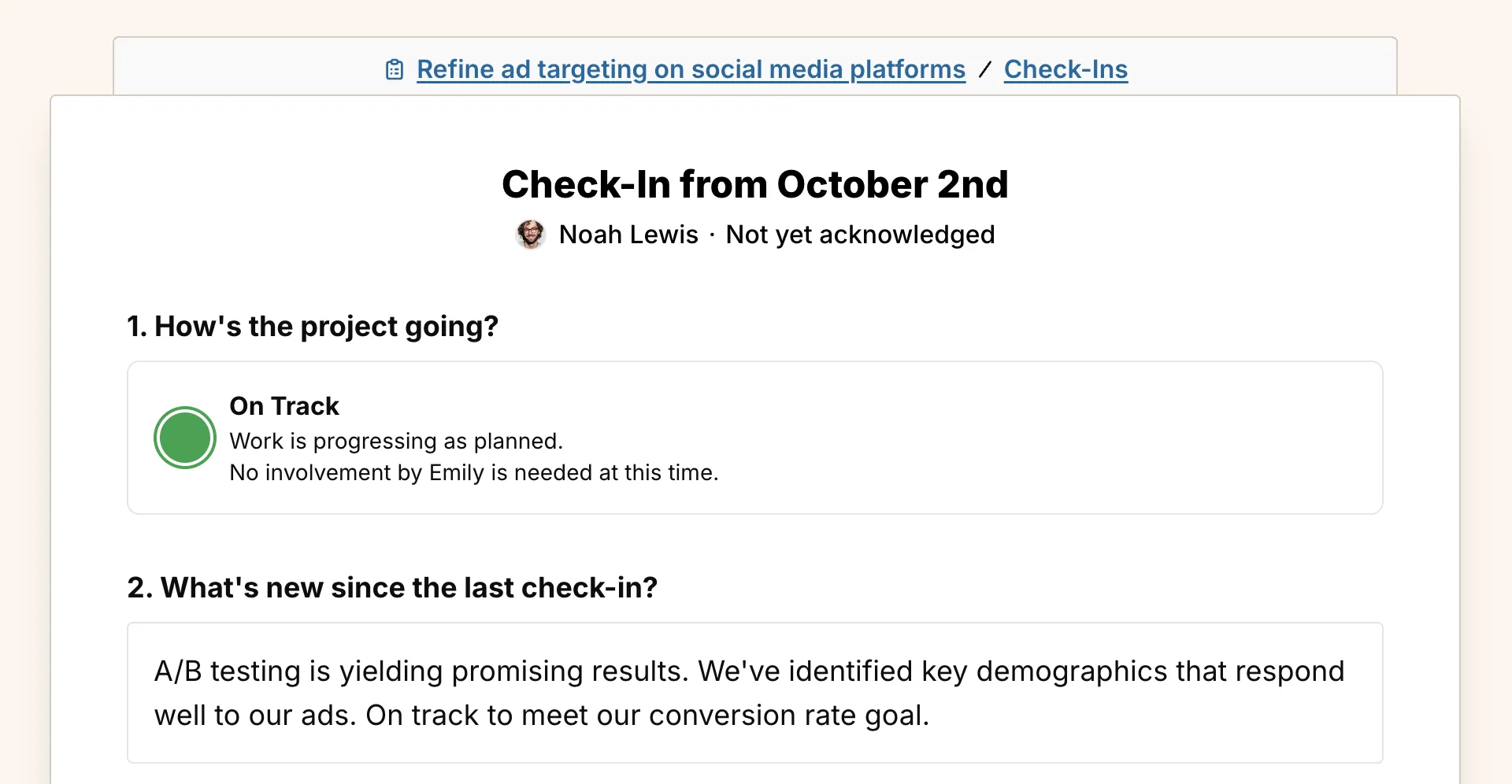Select the Check-In from October 2nd heading
Image resolution: width=1512 pixels, height=784 pixels.
pos(754,184)
